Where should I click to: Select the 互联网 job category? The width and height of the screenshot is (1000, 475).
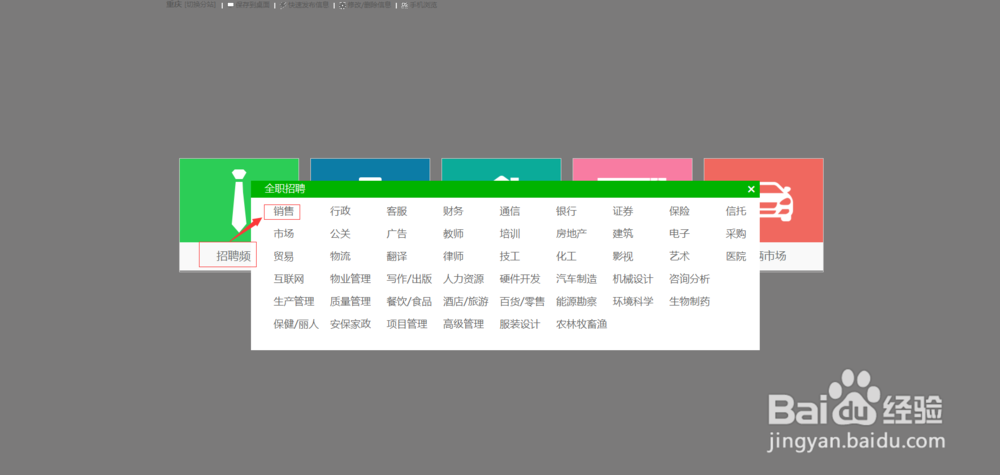coord(289,279)
